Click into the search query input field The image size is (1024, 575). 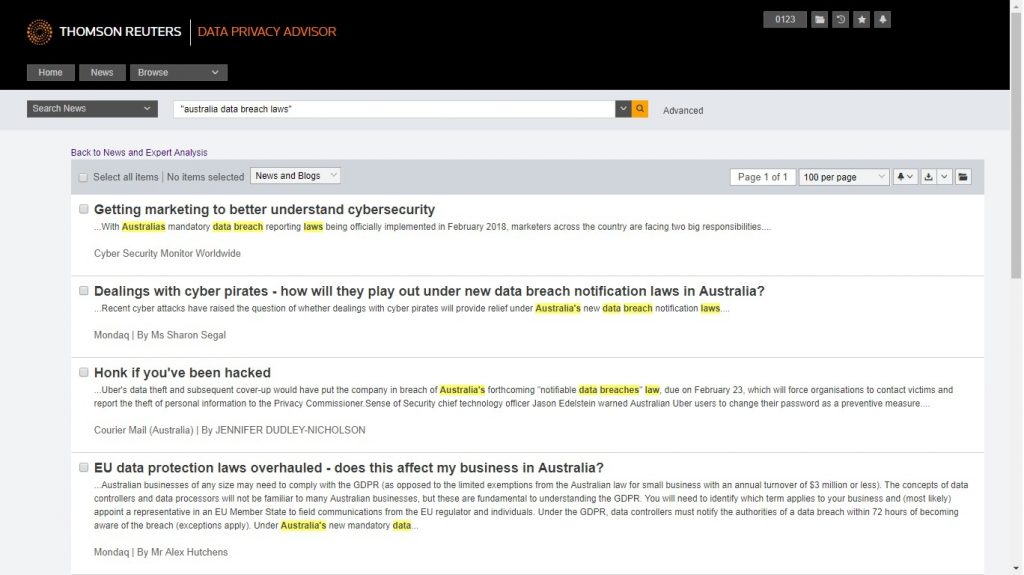click(394, 109)
